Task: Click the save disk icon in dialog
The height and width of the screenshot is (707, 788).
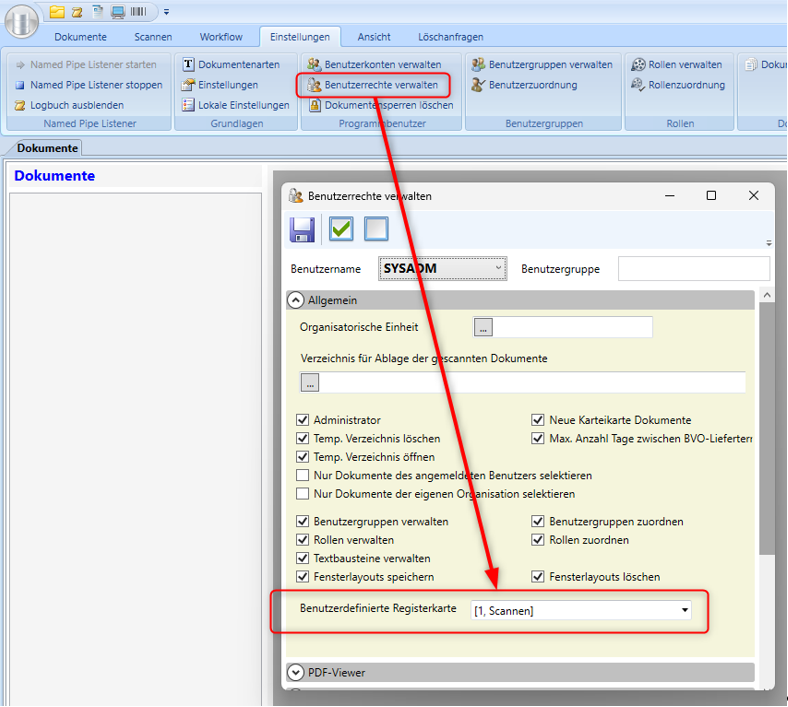Action: (x=302, y=229)
